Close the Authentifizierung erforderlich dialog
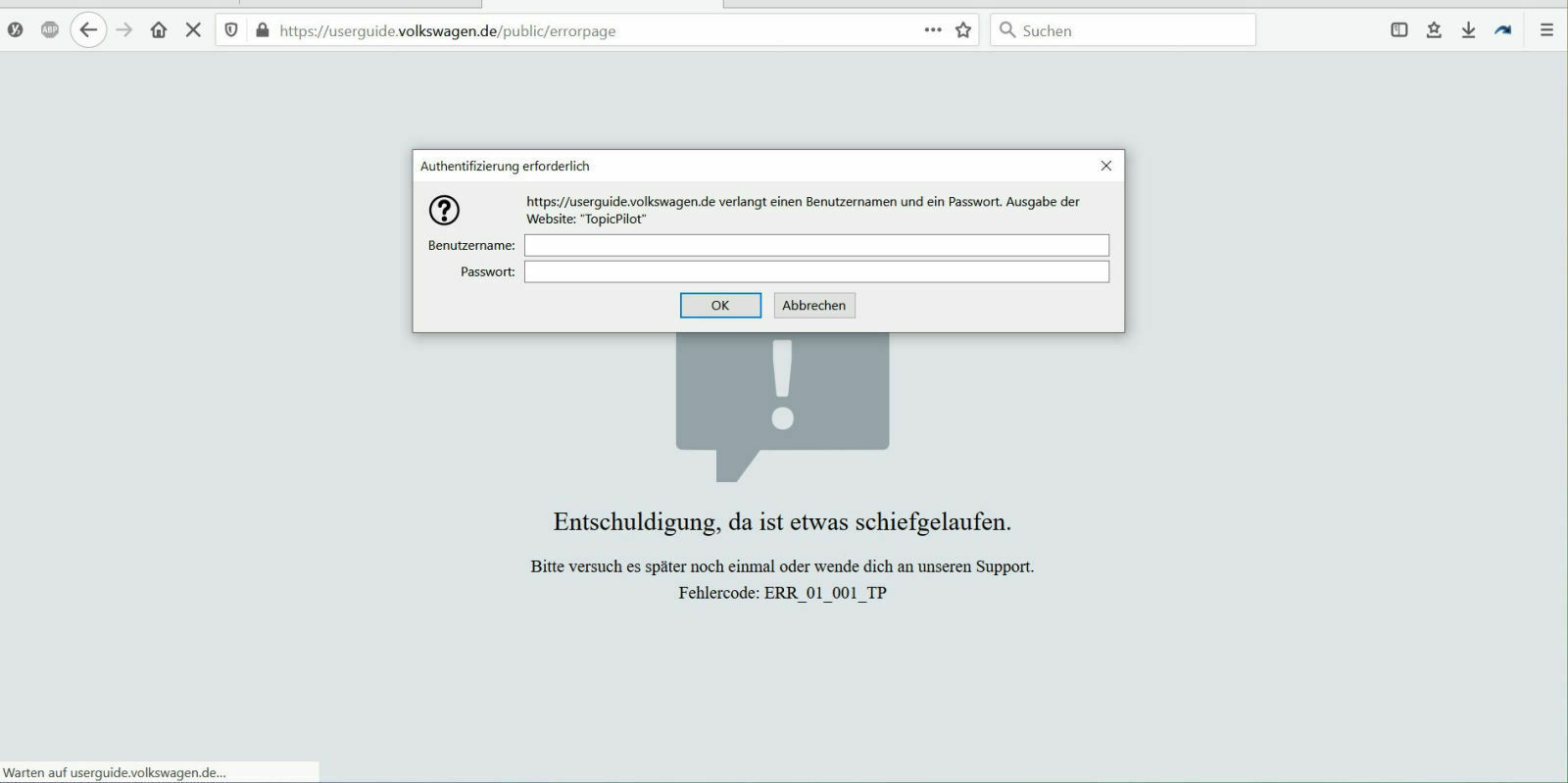This screenshot has height=783, width=1568. point(1105,166)
